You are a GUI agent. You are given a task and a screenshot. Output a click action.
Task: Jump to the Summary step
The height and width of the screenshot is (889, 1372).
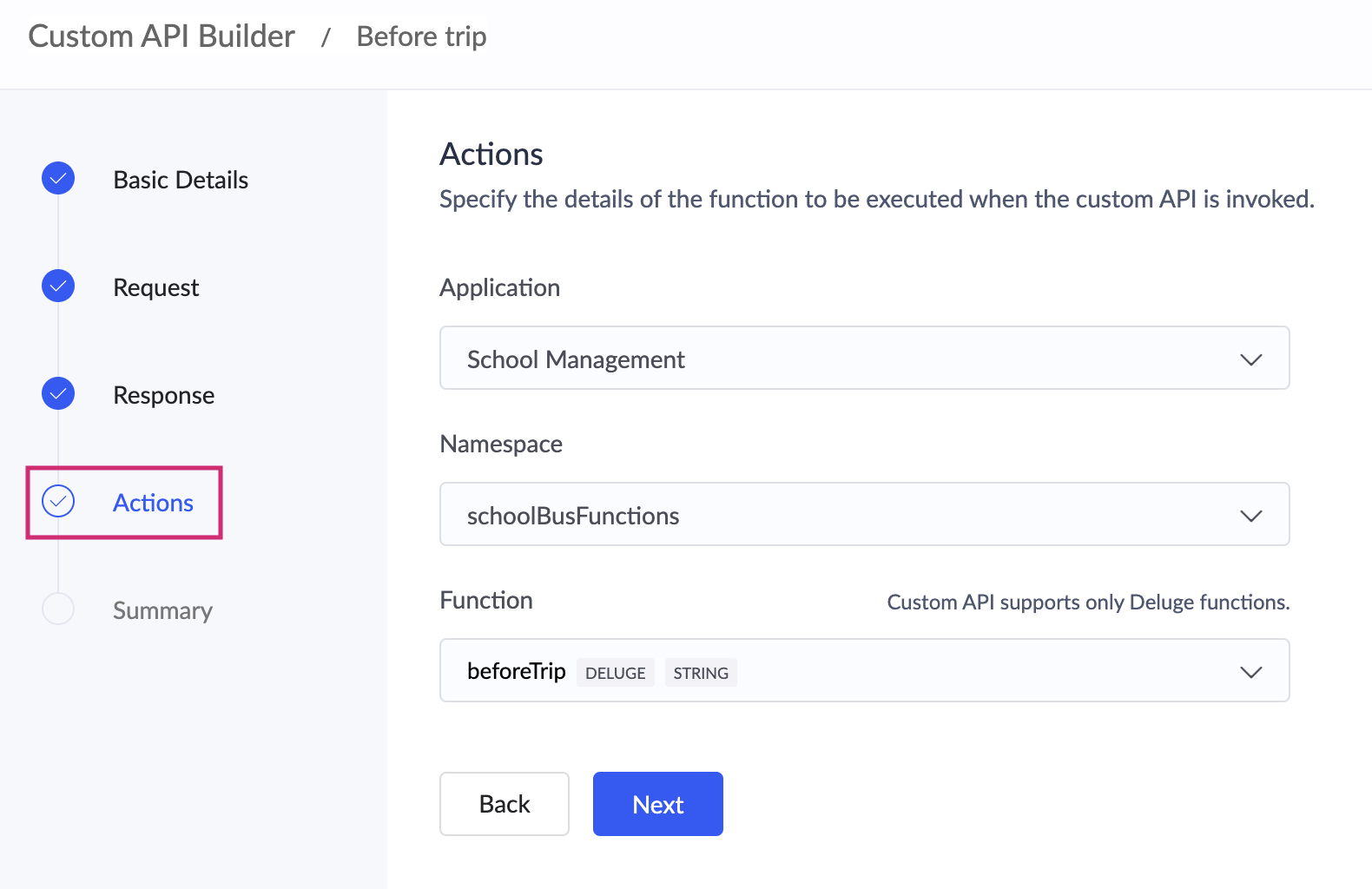click(x=162, y=610)
